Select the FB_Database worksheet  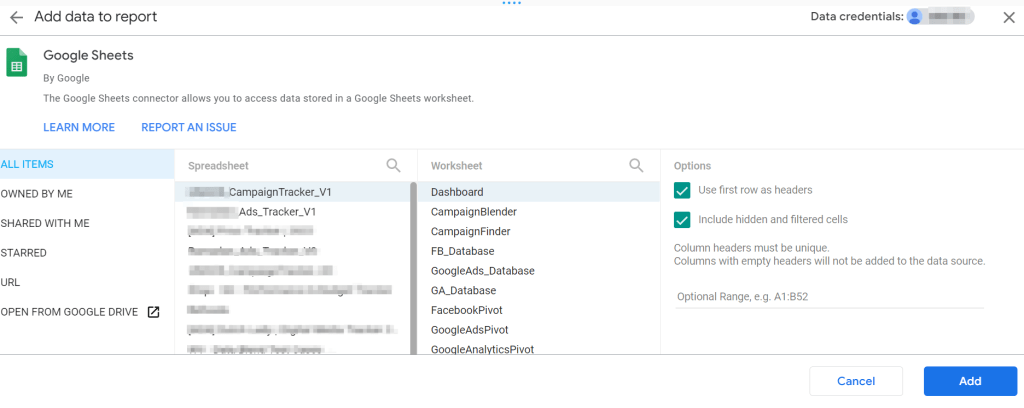(x=462, y=251)
